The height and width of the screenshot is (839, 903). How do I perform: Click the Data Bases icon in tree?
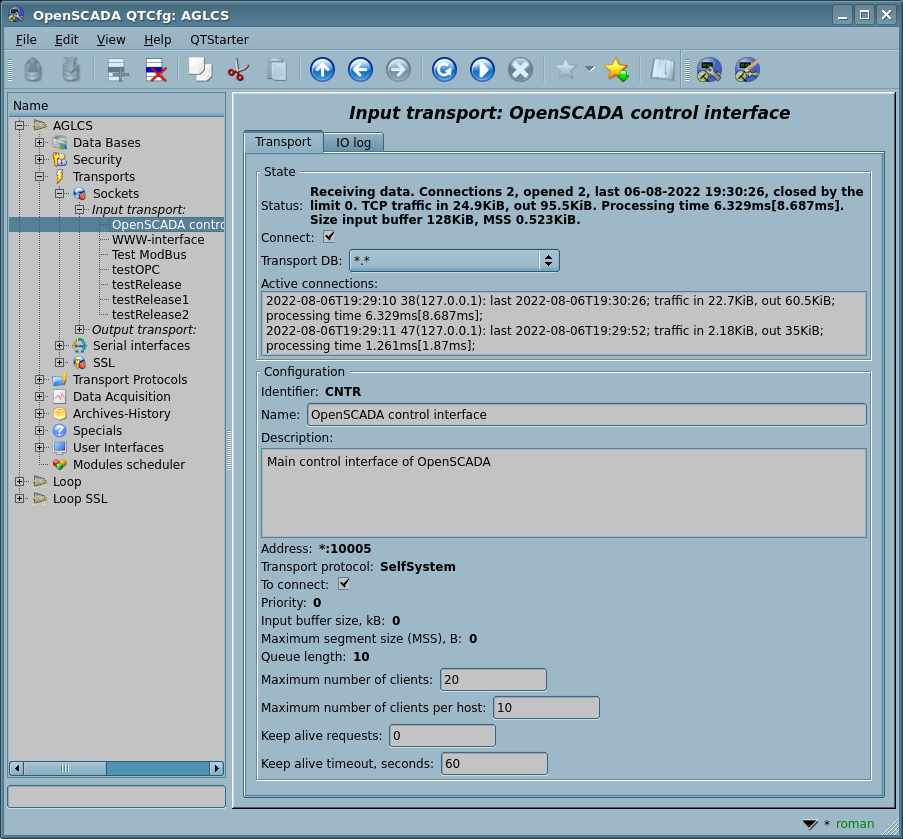pyautogui.click(x=59, y=142)
